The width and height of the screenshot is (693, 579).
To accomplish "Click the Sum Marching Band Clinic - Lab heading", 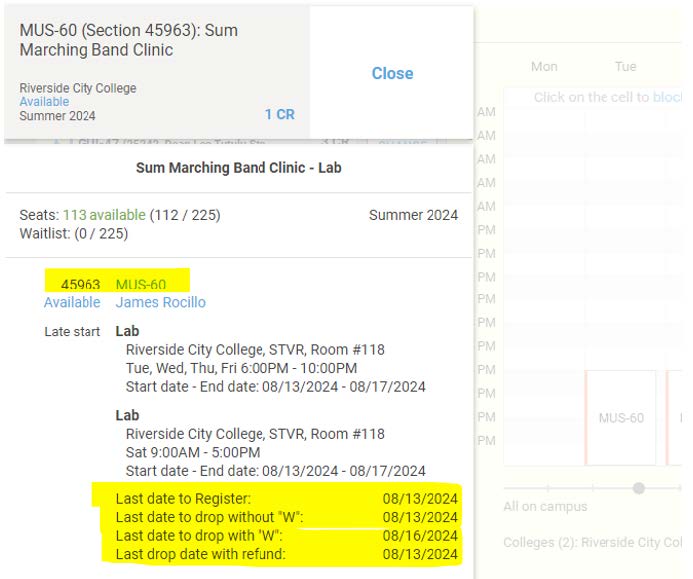I will 239,168.
